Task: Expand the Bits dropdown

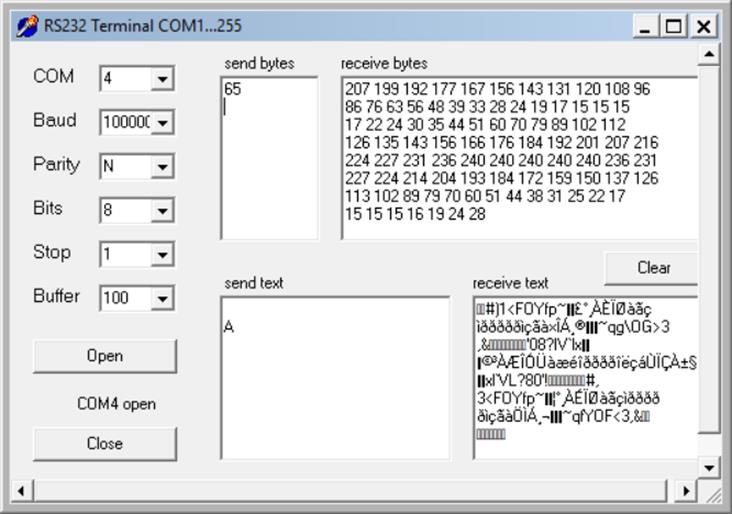Action: 162,211
